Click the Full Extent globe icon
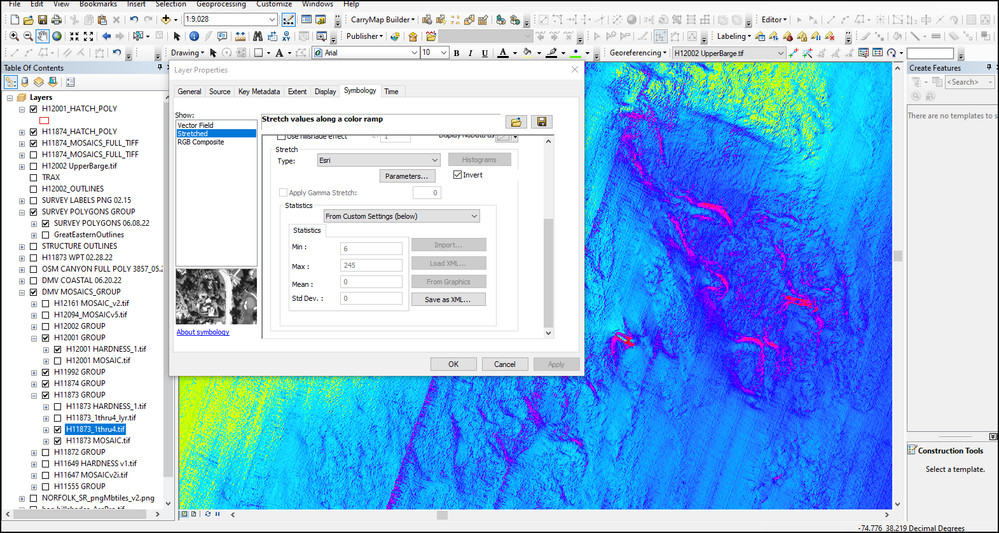This screenshot has width=999, height=533. pyautogui.click(x=58, y=36)
